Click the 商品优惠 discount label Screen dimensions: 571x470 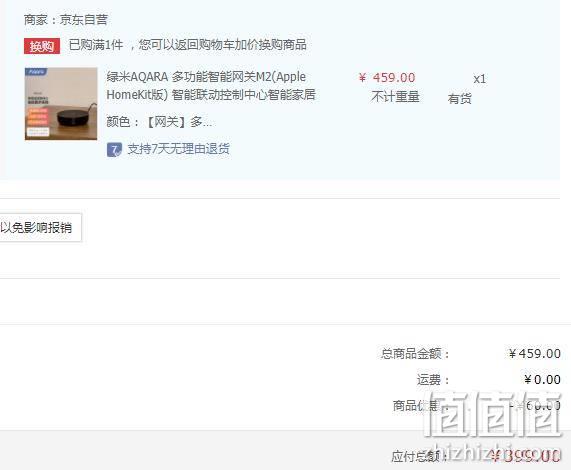(418, 406)
